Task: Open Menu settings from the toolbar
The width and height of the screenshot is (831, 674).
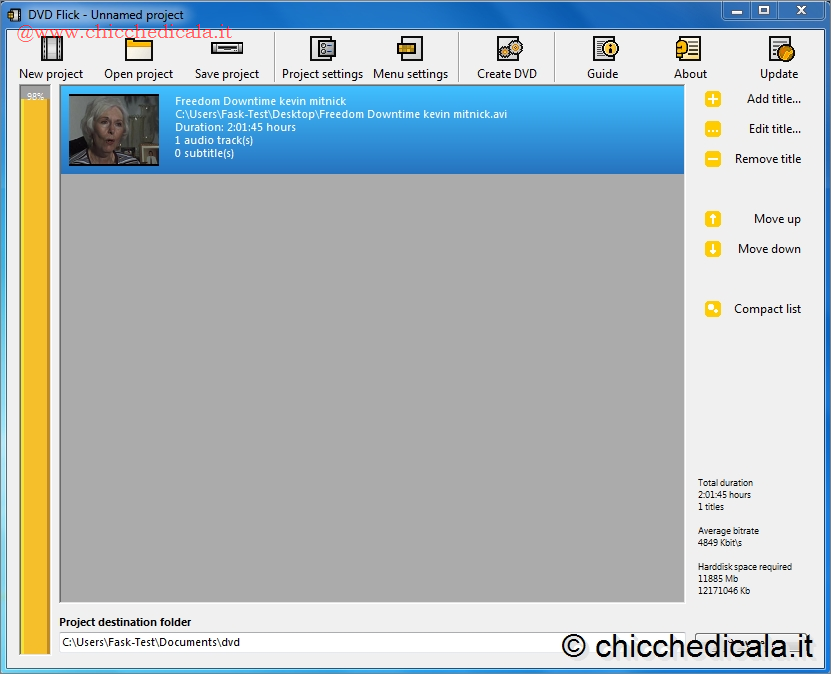Action: tap(410, 49)
